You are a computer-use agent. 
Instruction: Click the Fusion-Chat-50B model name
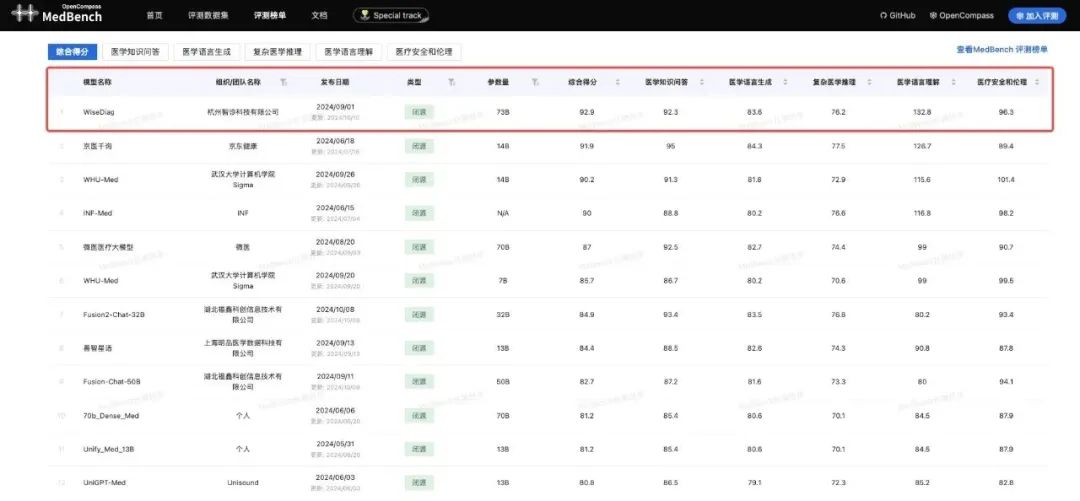[x=112, y=382]
